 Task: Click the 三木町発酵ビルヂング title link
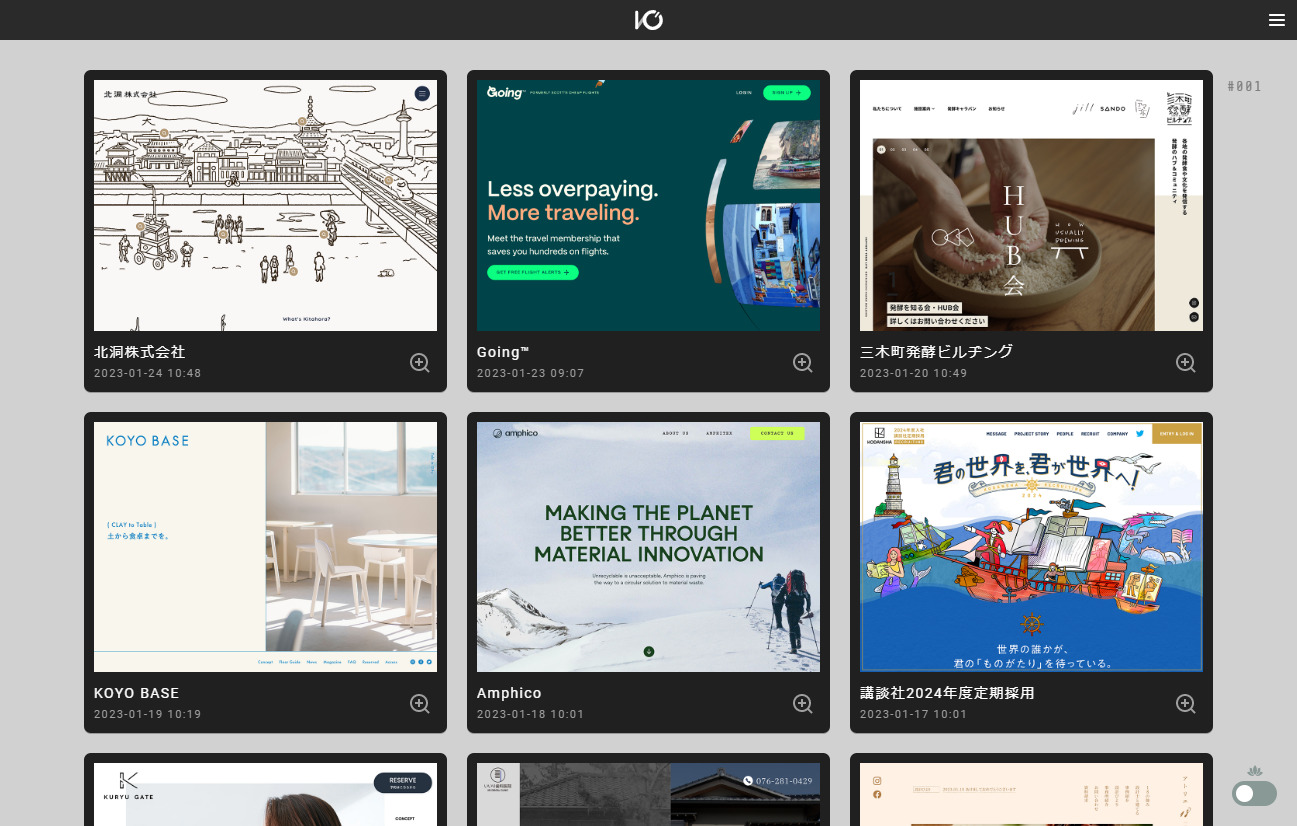pos(936,352)
